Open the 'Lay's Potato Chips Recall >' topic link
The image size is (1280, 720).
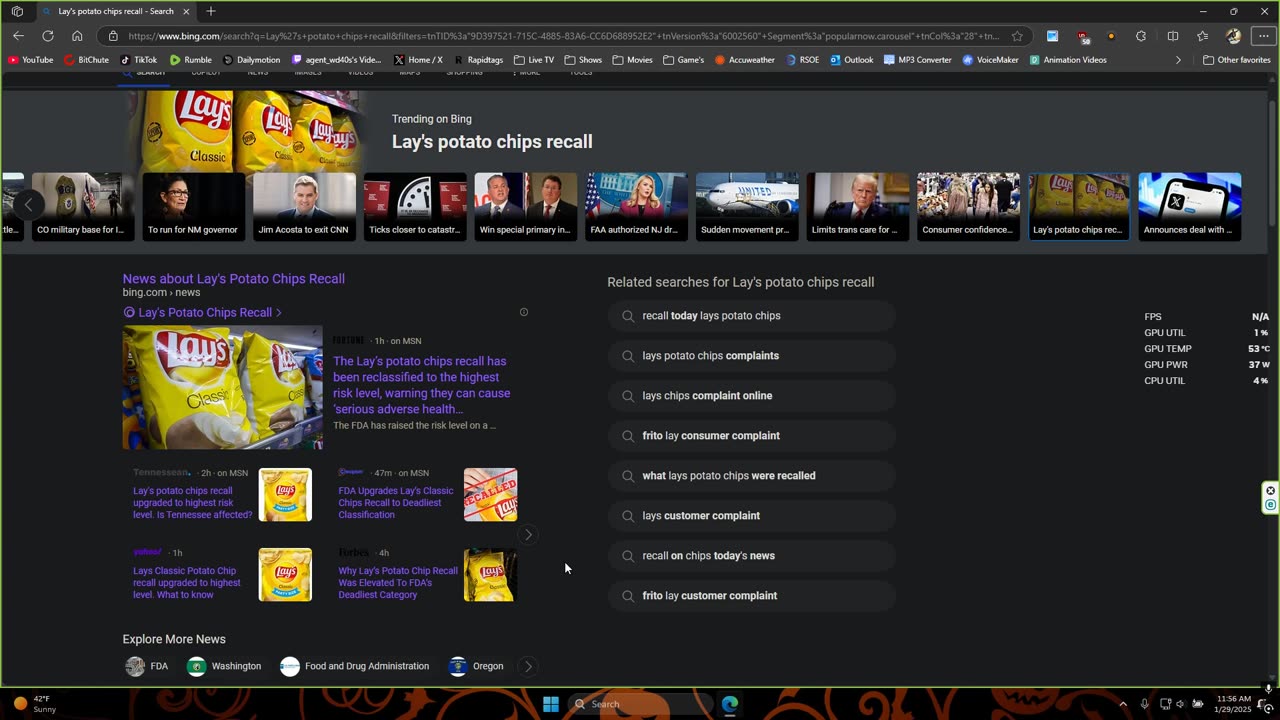pyautogui.click(x=203, y=313)
